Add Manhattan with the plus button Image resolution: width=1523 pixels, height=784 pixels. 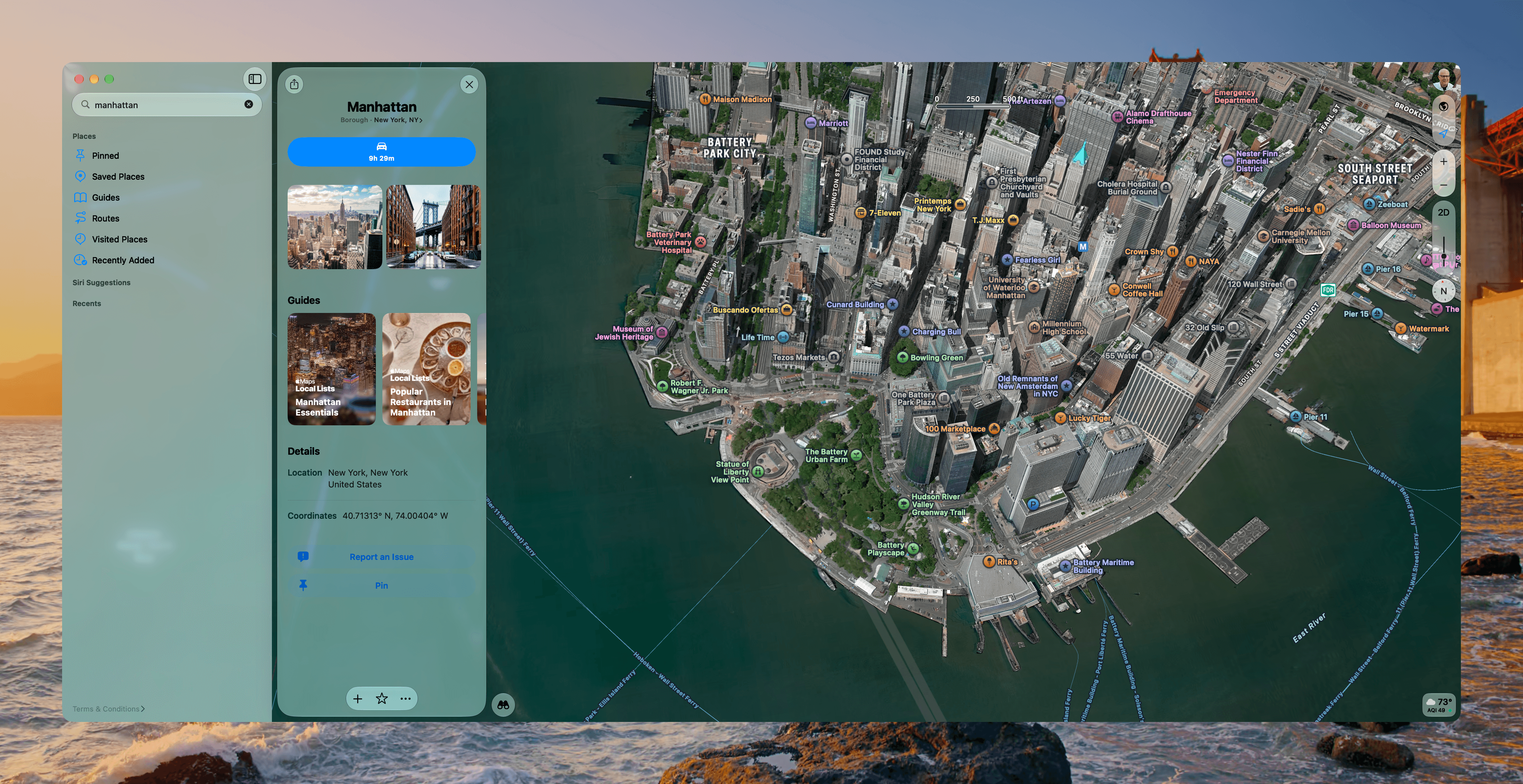click(358, 699)
